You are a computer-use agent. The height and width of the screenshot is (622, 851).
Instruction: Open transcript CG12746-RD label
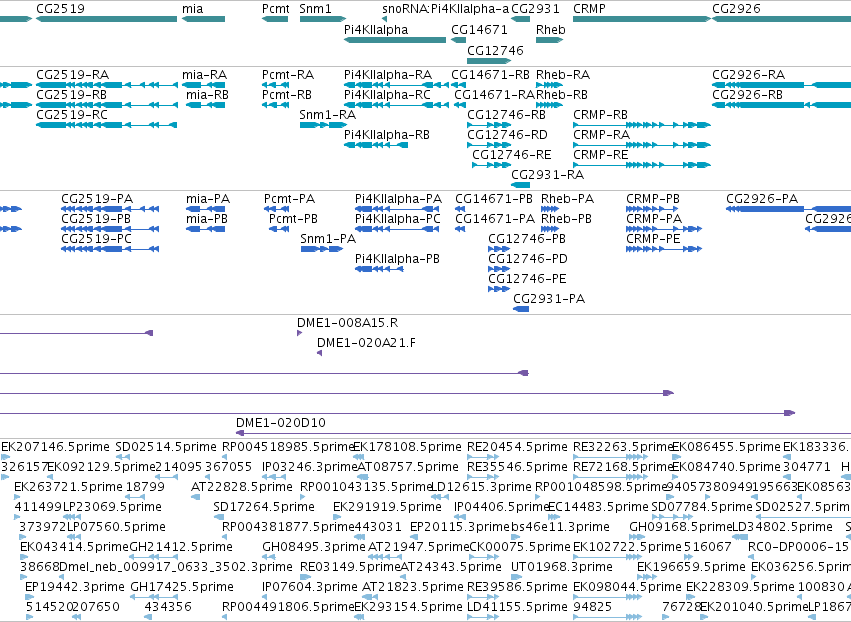[507, 135]
